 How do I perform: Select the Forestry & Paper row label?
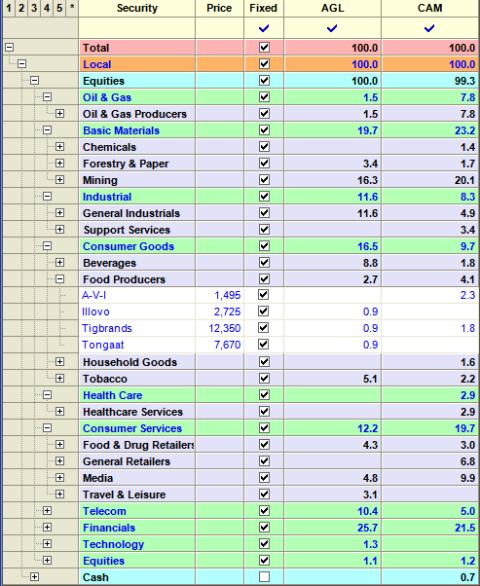click(x=126, y=164)
